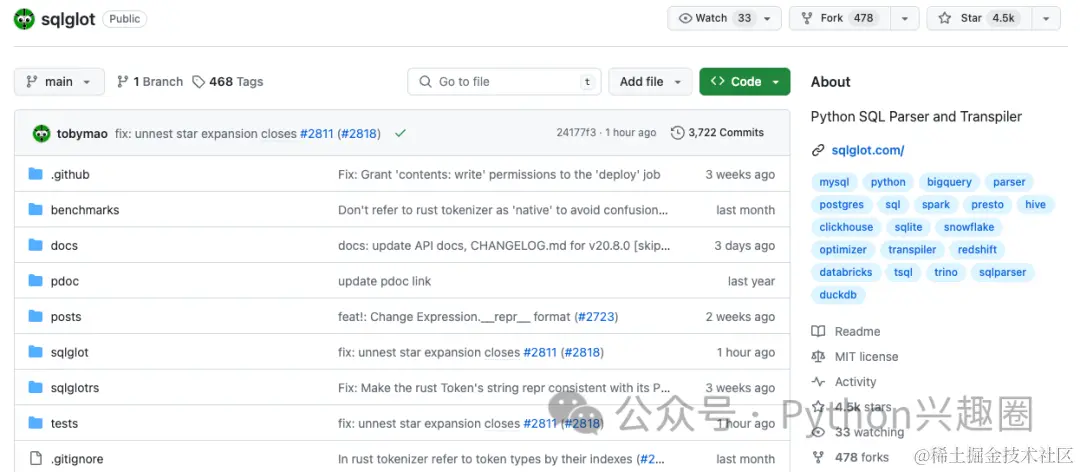Star the repository with the Star button
1080x472 pixels.
(979, 19)
